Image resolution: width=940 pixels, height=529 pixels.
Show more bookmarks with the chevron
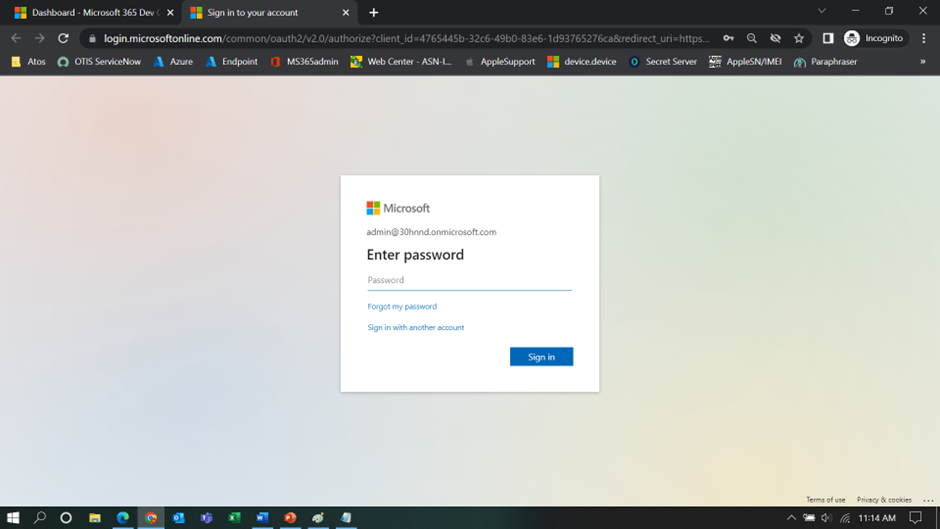tap(923, 62)
